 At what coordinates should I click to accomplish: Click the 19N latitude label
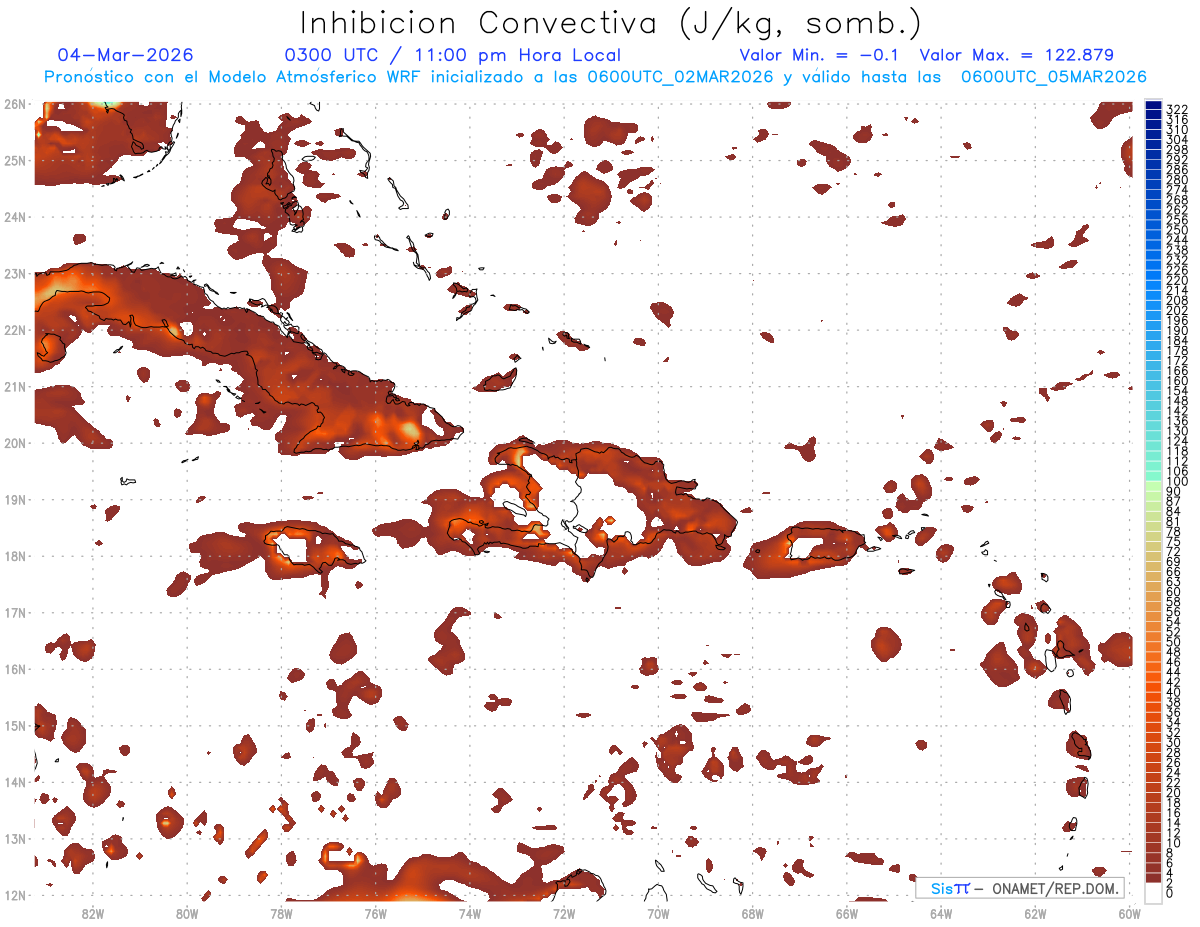tap(14, 499)
